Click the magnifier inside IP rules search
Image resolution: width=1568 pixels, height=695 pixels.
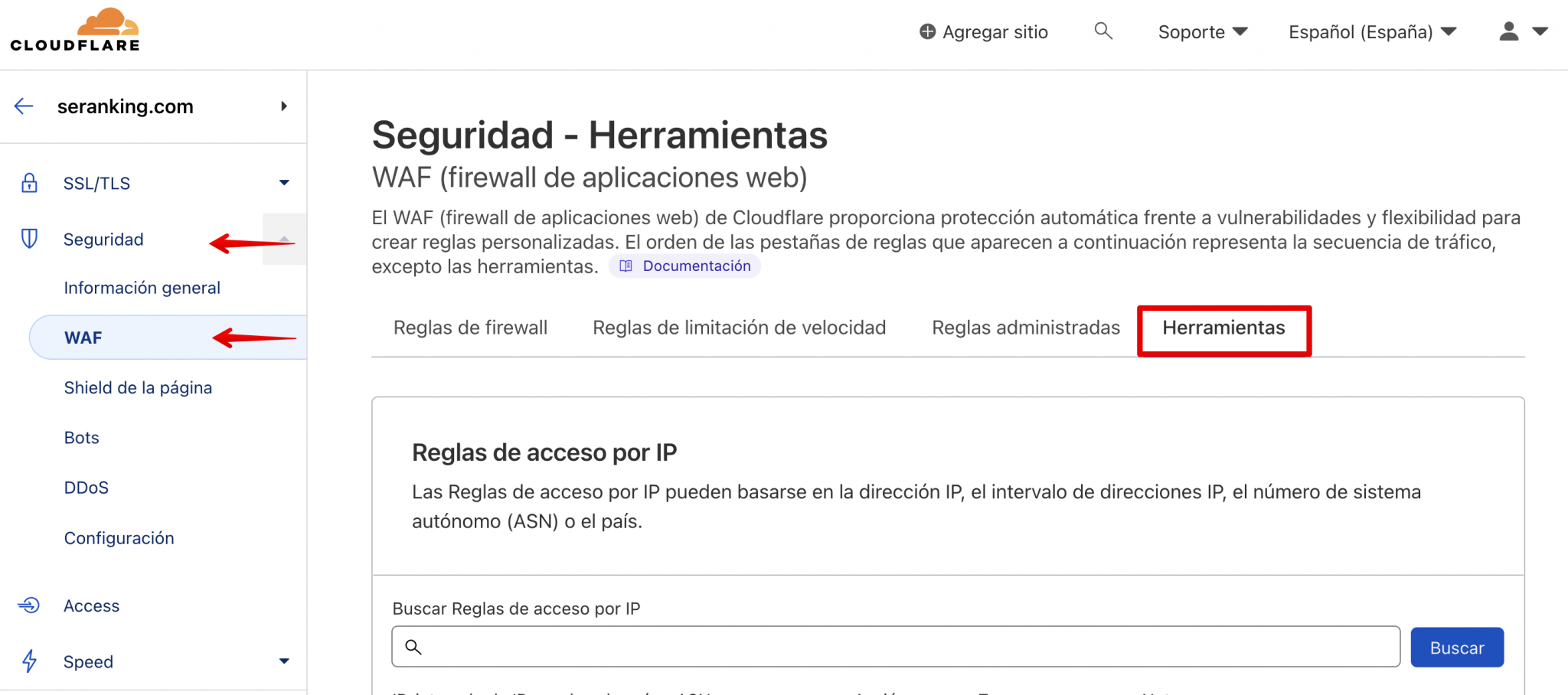(413, 647)
